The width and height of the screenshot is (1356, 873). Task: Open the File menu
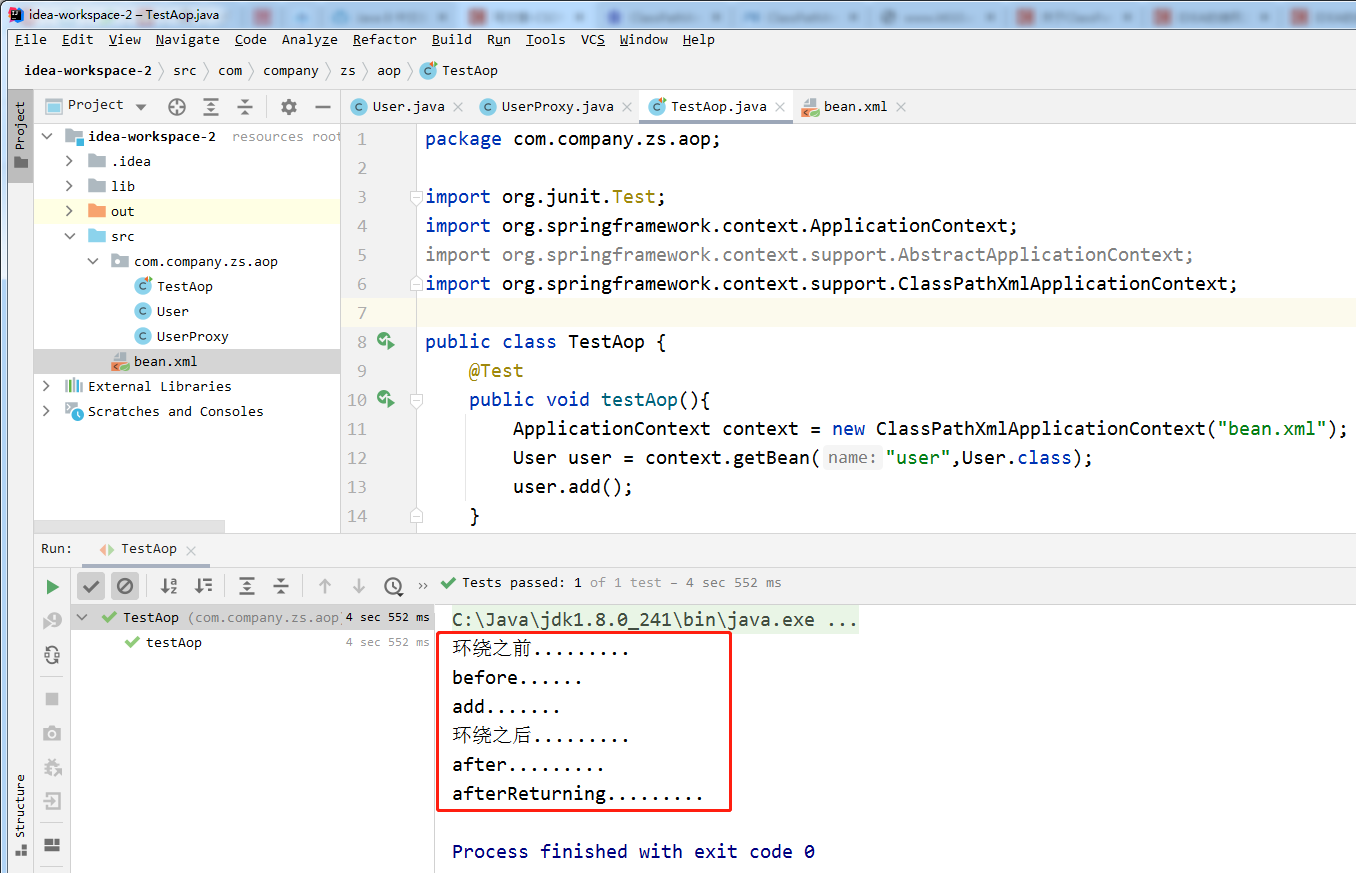[x=31, y=40]
